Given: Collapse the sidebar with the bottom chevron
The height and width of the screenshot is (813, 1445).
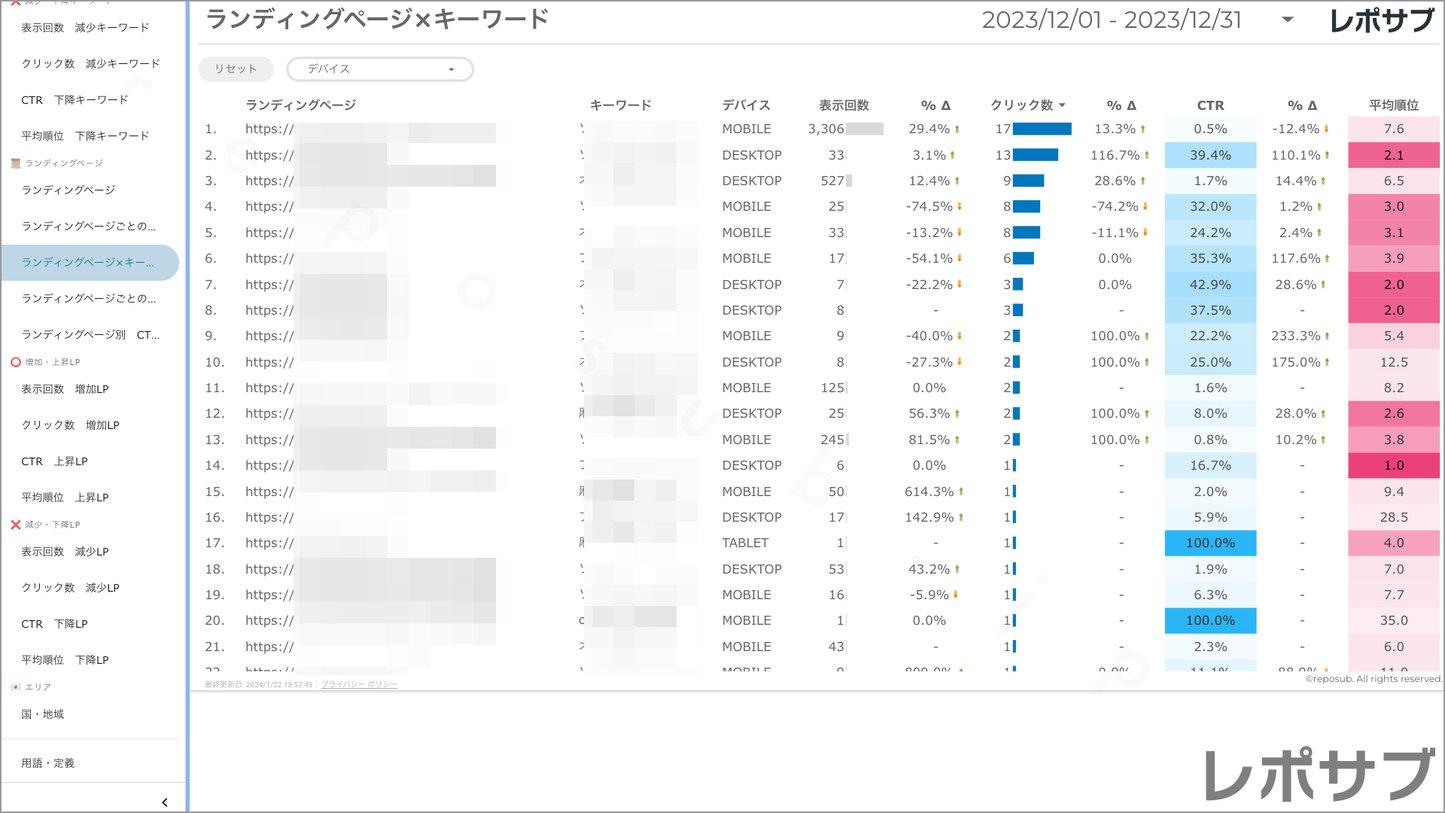Looking at the screenshot, I should coord(164,802).
